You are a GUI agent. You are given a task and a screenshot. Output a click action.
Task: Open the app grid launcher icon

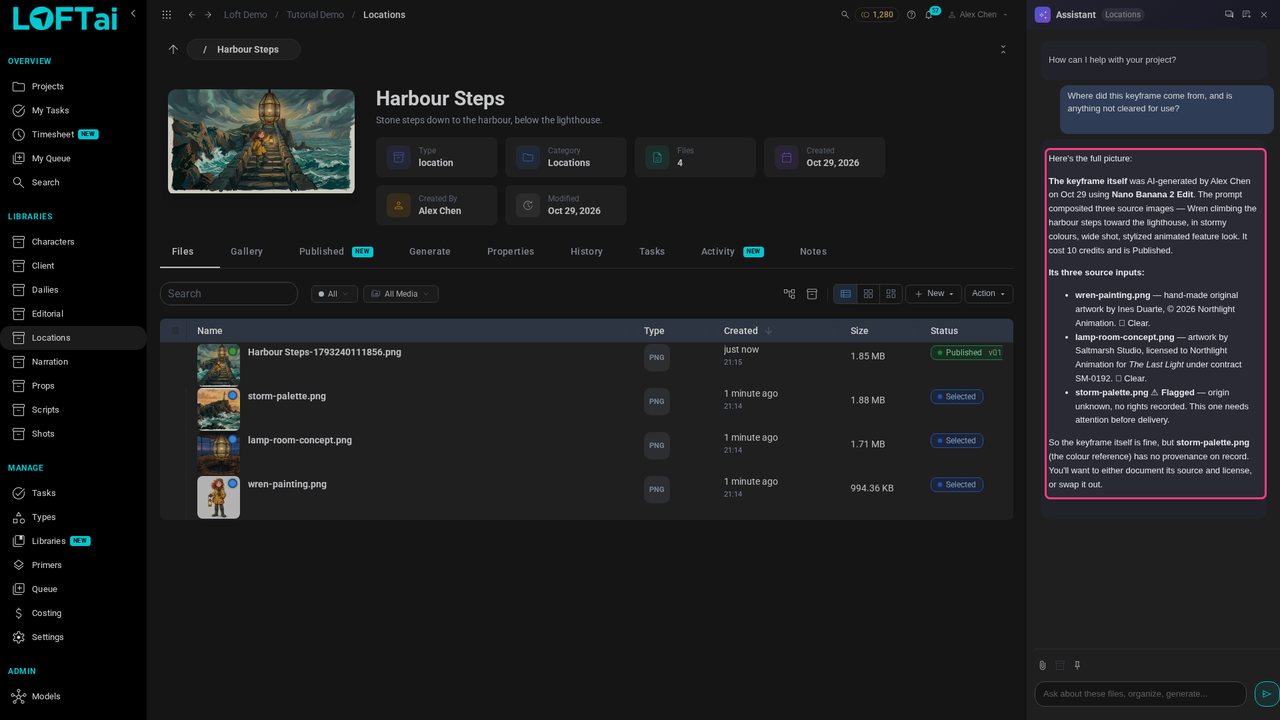[166, 15]
